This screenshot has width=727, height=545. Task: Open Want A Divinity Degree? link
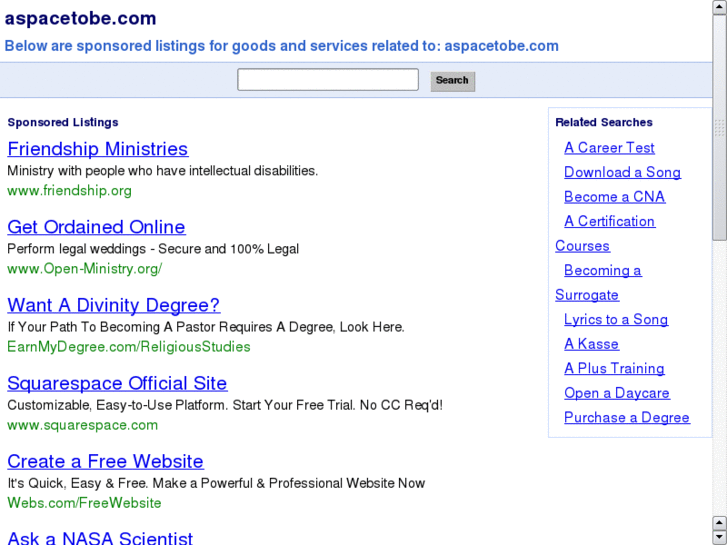coord(114,305)
